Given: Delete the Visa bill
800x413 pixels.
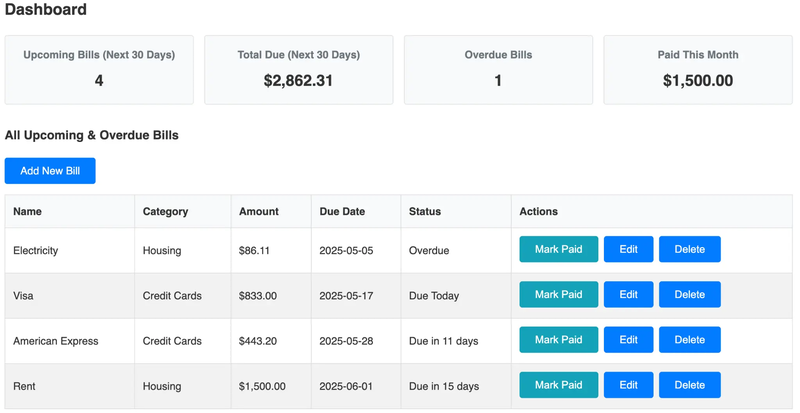Looking at the screenshot, I should click(x=690, y=295).
